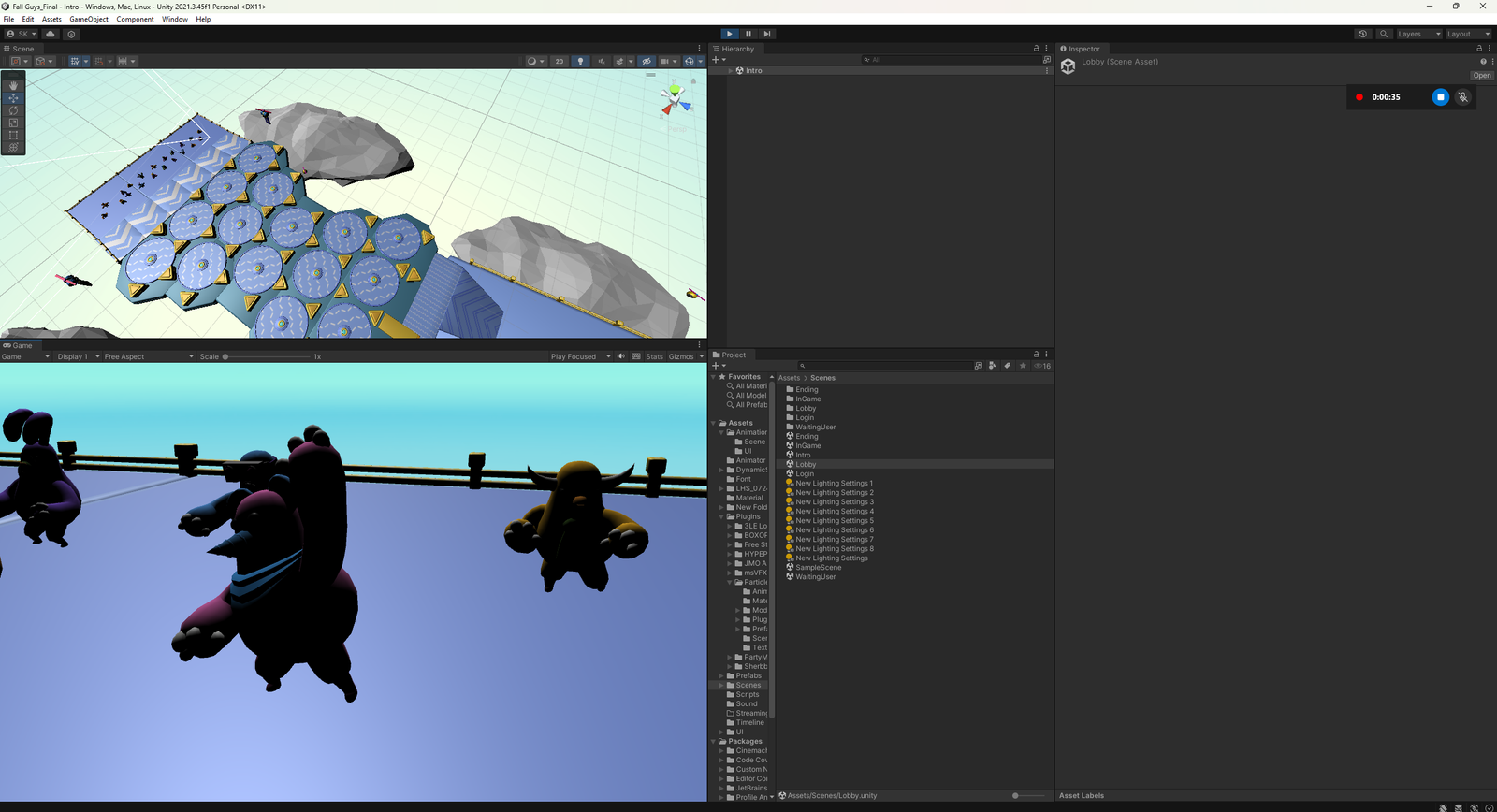Open the GameObject menu
Screen dimensions: 1497x812
click(x=89, y=19)
